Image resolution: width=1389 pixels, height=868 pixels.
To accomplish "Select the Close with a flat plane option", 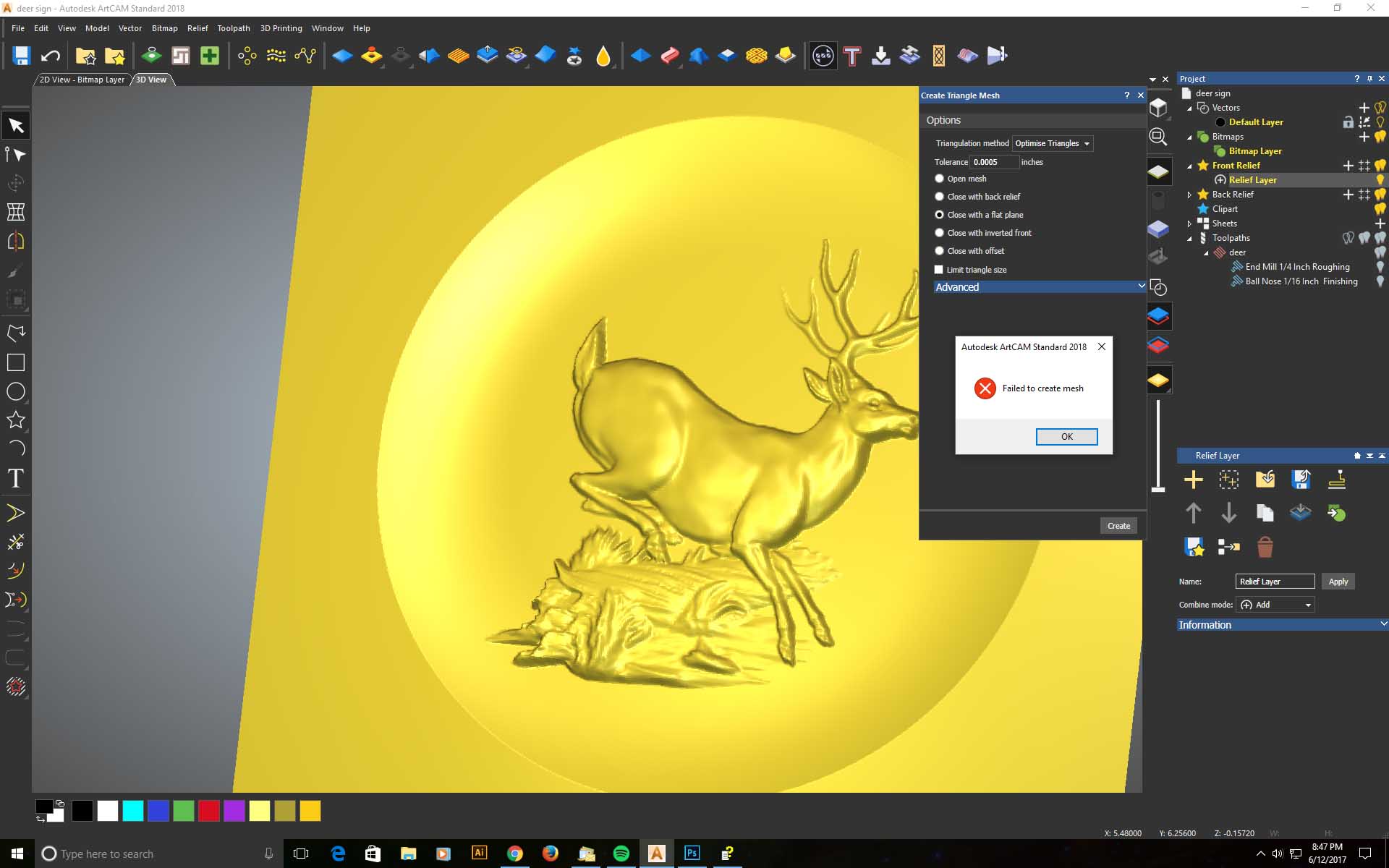I will (939, 214).
